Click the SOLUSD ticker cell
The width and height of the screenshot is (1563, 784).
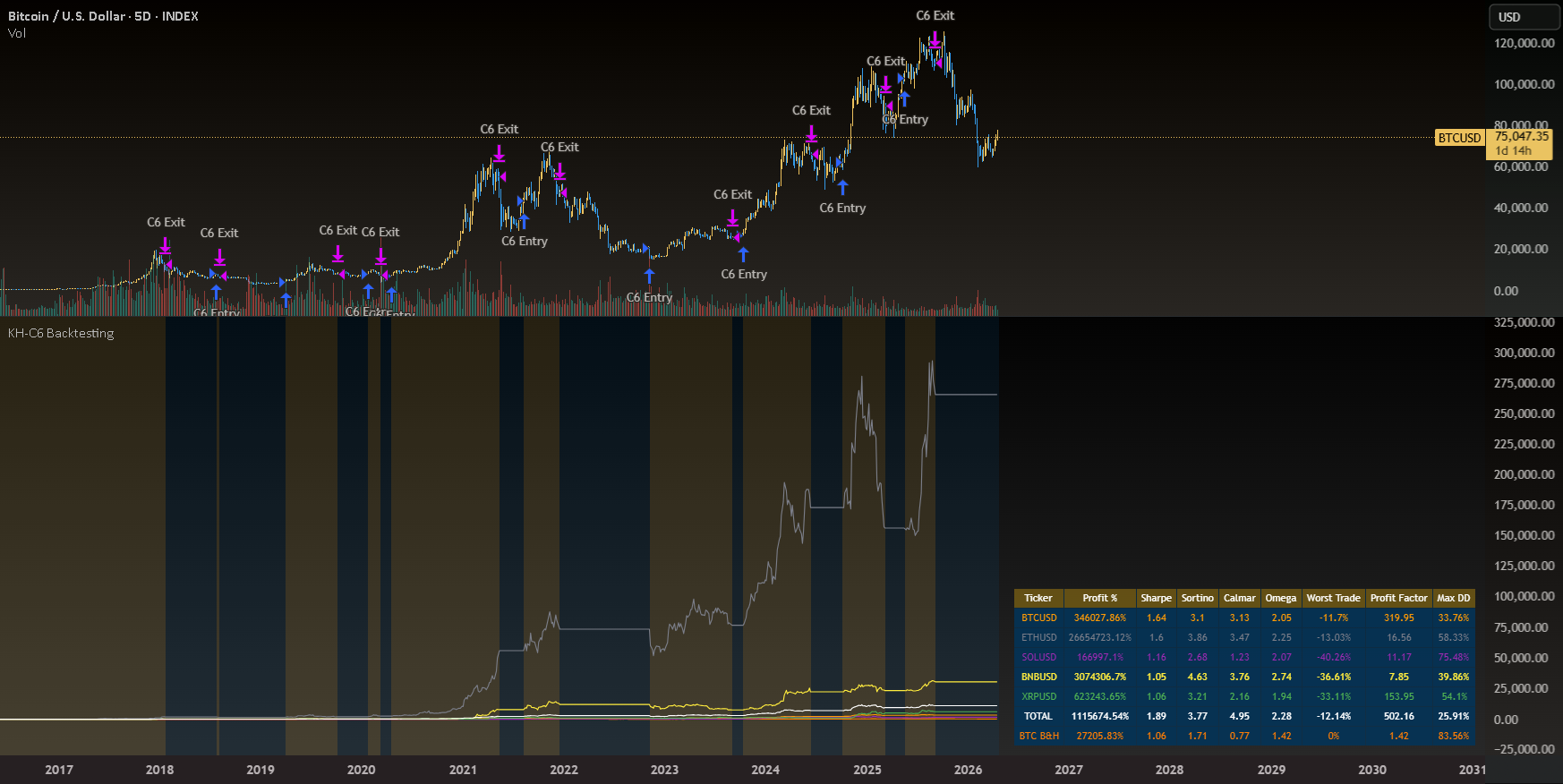pyautogui.click(x=1038, y=657)
